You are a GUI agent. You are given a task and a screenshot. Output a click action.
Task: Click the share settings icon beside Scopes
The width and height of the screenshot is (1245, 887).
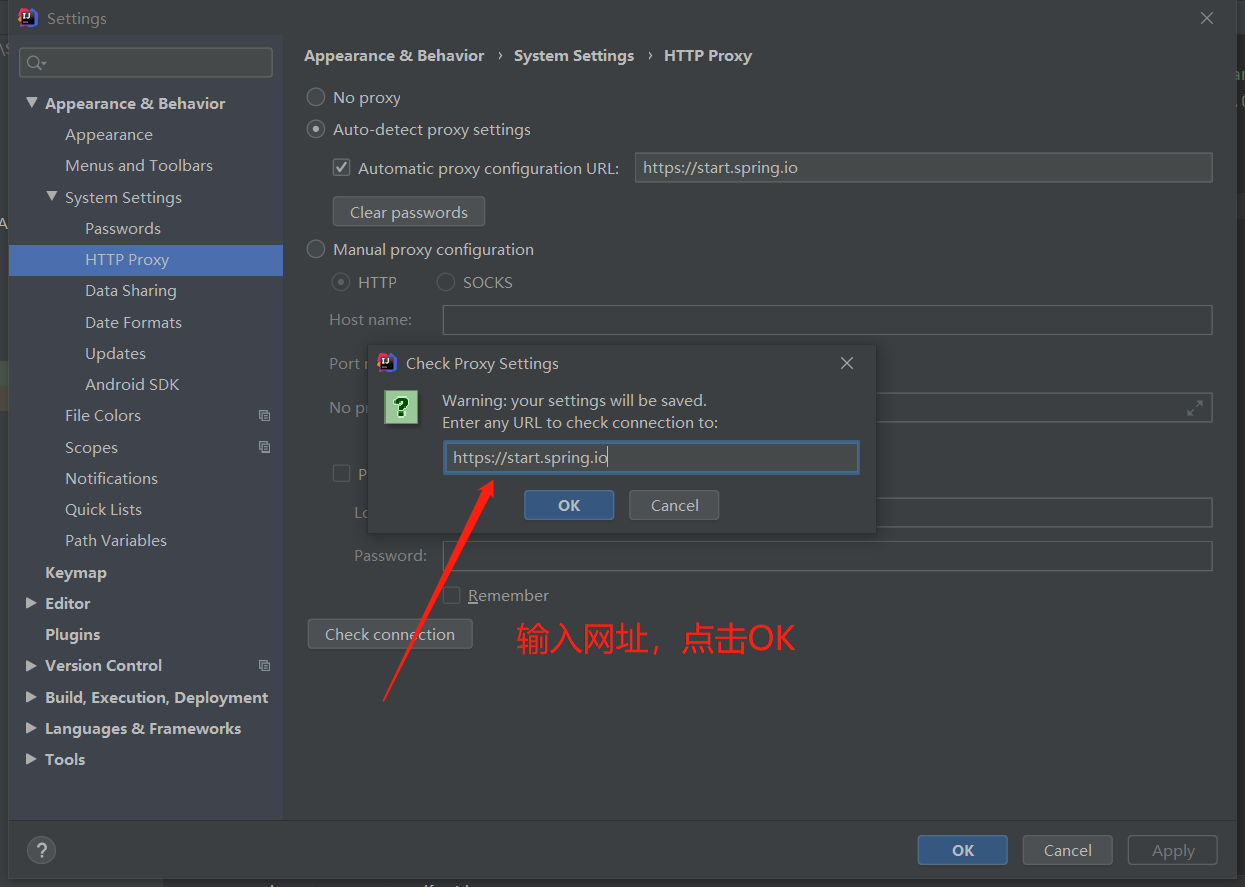coord(264,446)
